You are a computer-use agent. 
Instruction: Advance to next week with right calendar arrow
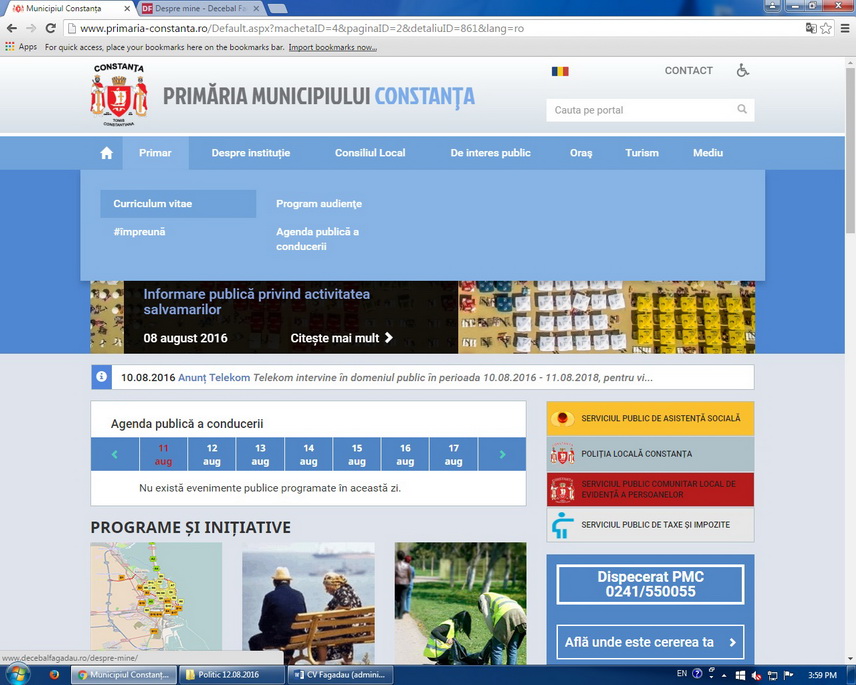click(x=502, y=454)
